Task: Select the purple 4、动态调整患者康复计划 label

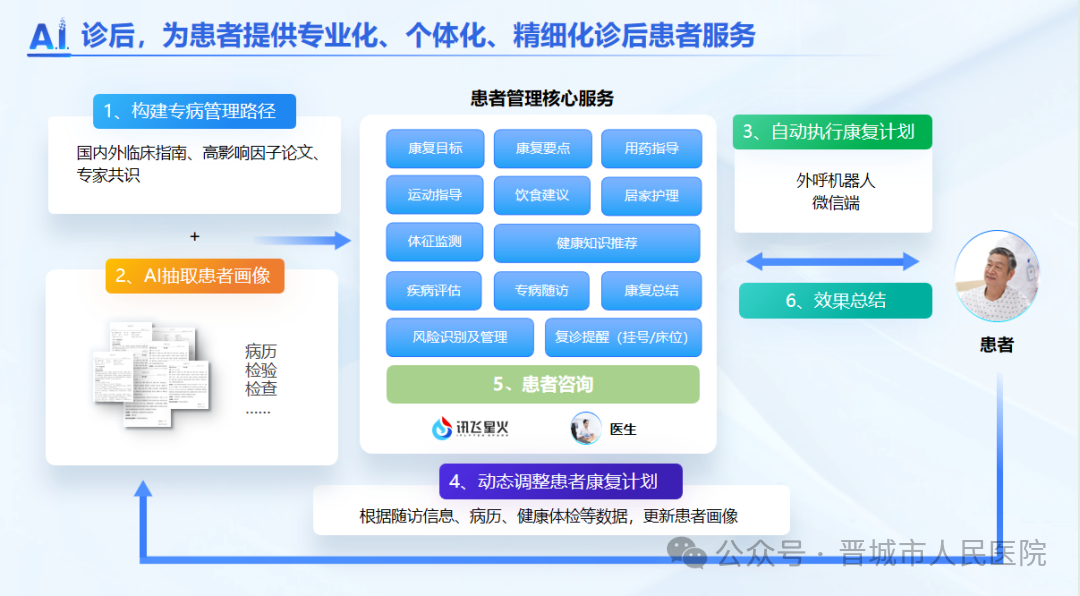Action: pyautogui.click(x=561, y=481)
